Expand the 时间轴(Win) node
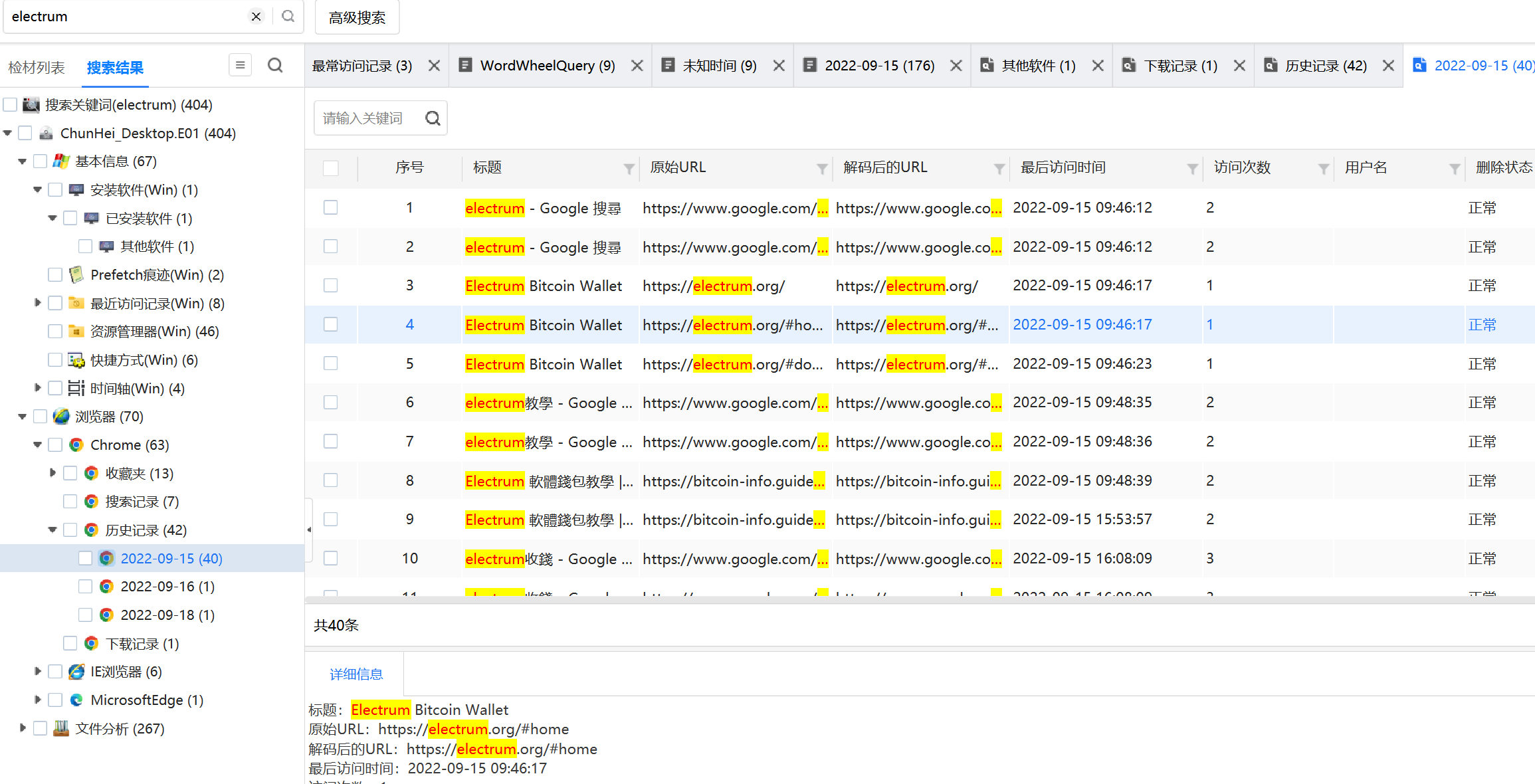Image resolution: width=1535 pixels, height=784 pixels. (x=37, y=388)
